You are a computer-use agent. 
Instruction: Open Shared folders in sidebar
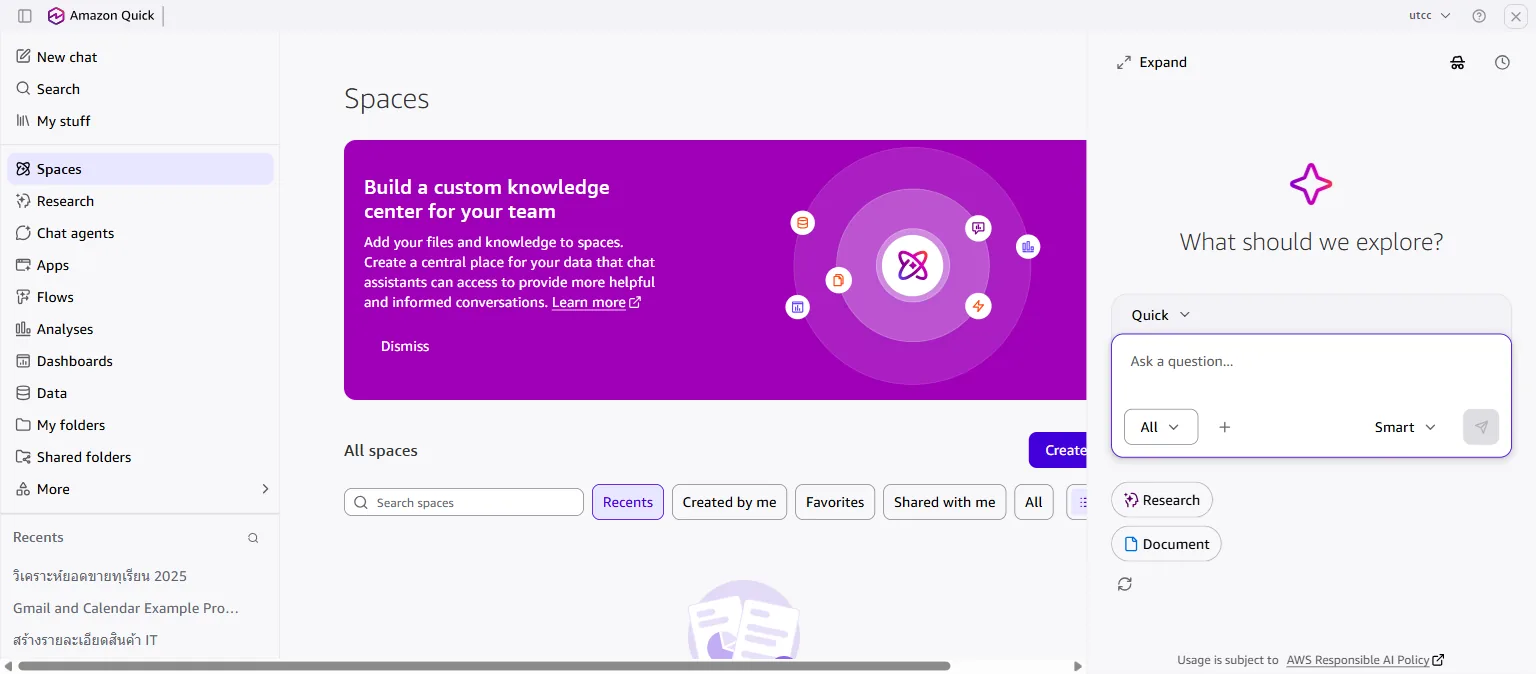pyautogui.click(x=140, y=457)
